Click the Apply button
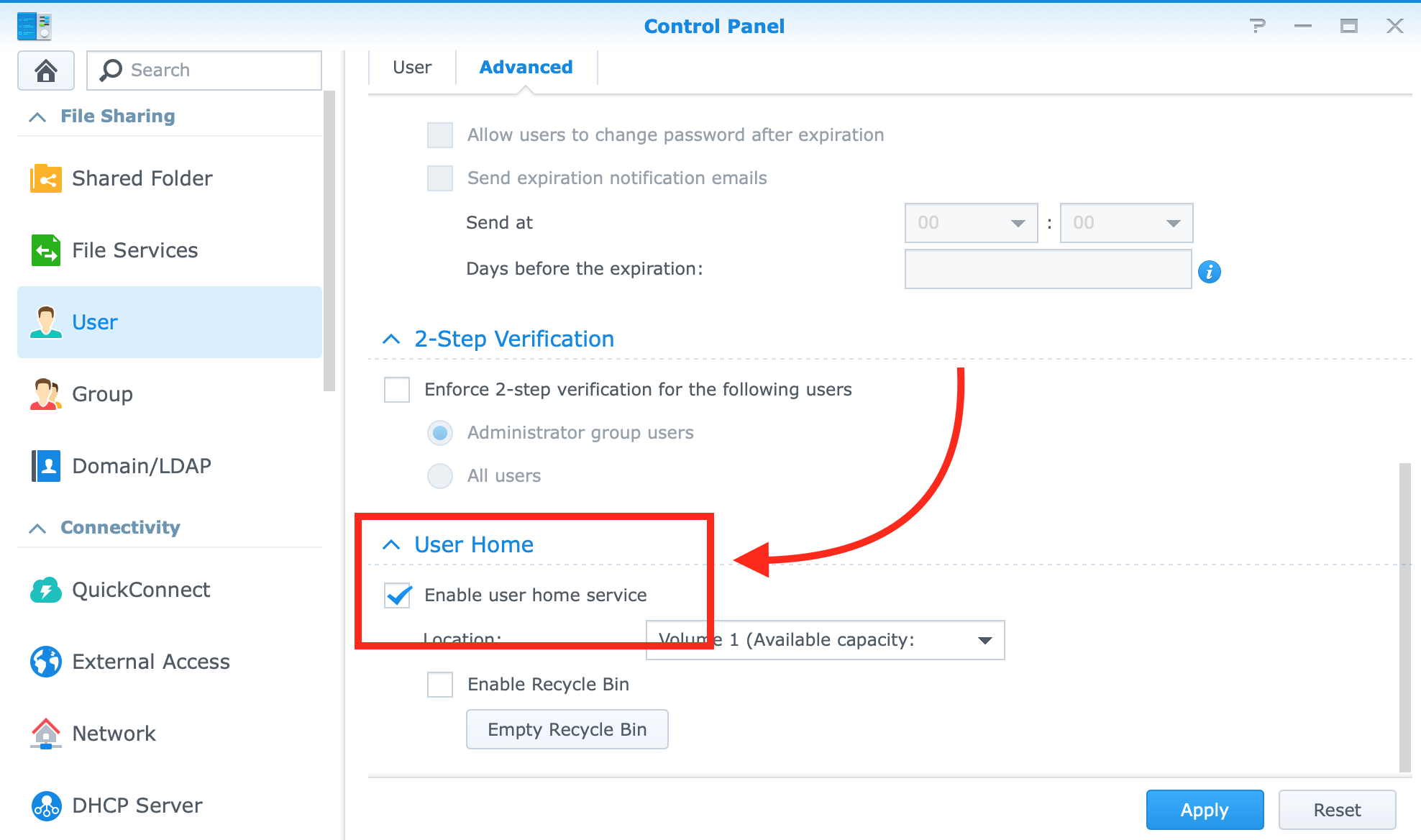 [1205, 810]
